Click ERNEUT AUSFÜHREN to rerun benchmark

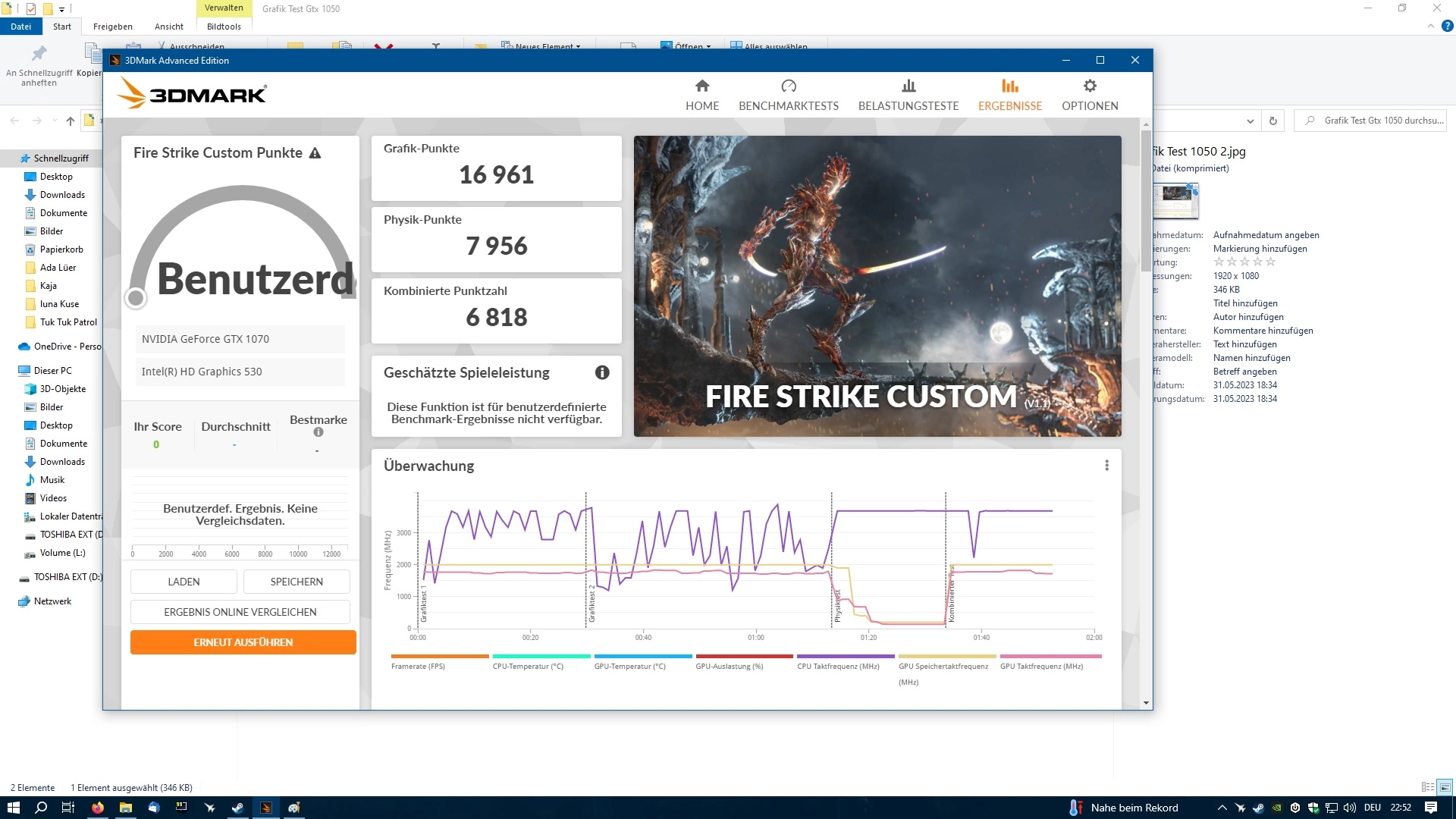point(243,642)
